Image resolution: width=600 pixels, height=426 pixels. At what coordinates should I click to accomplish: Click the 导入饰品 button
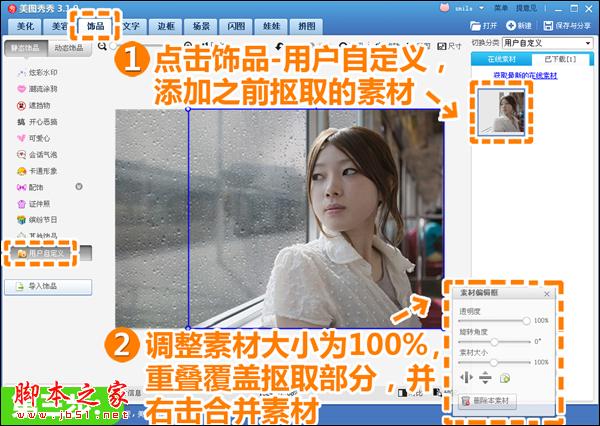pos(48,287)
